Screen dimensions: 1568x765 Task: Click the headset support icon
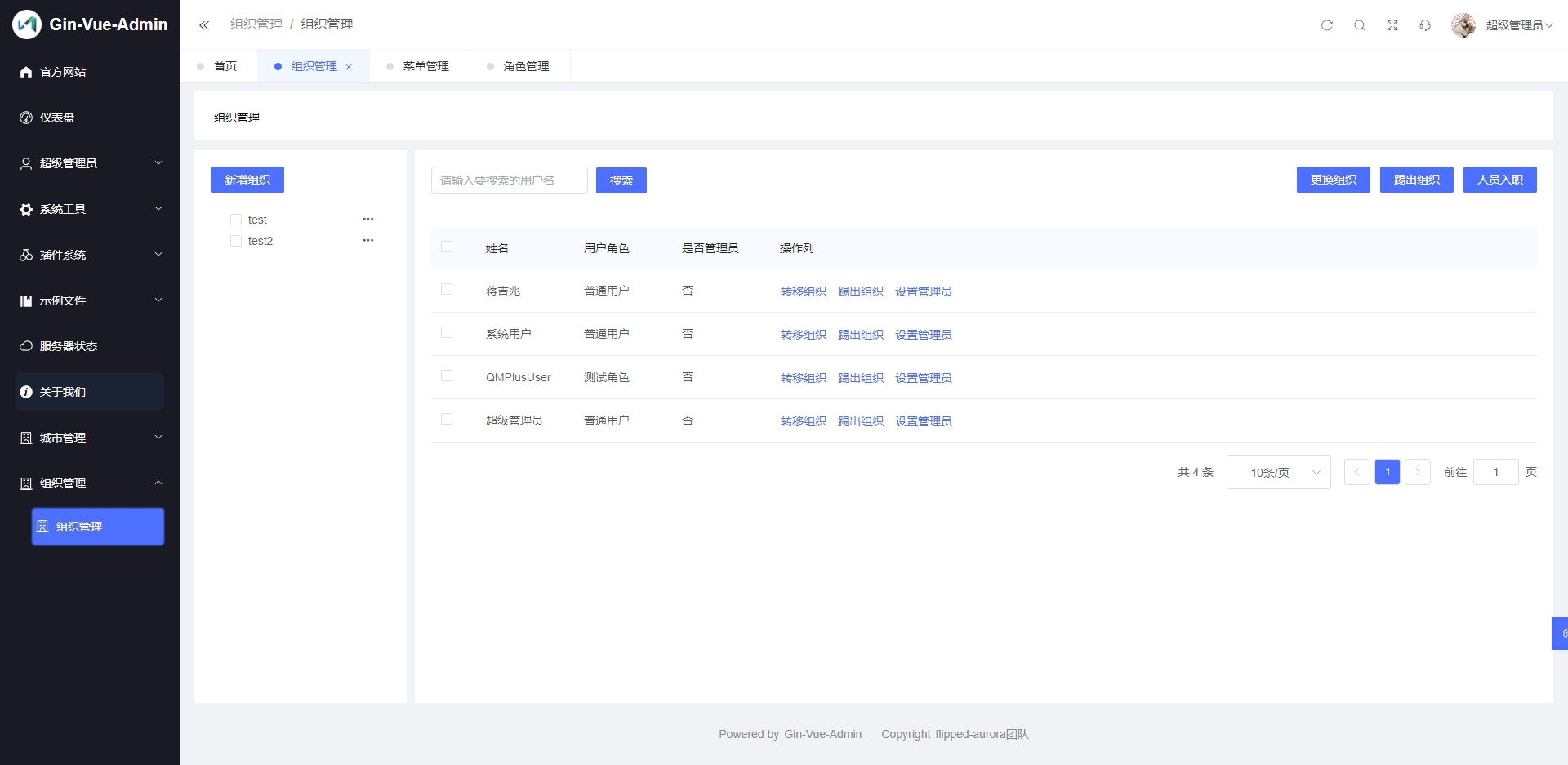pos(1425,25)
